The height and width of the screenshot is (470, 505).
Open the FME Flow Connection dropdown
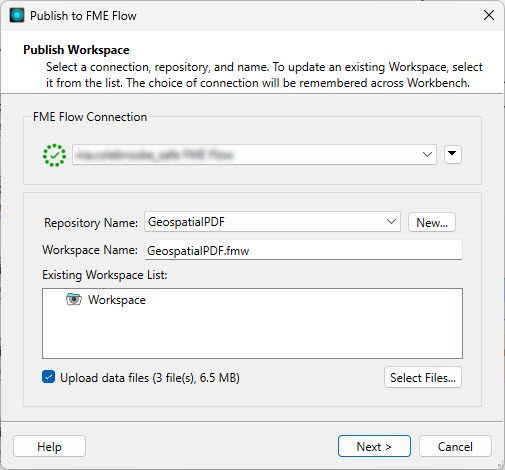[x=254, y=154]
